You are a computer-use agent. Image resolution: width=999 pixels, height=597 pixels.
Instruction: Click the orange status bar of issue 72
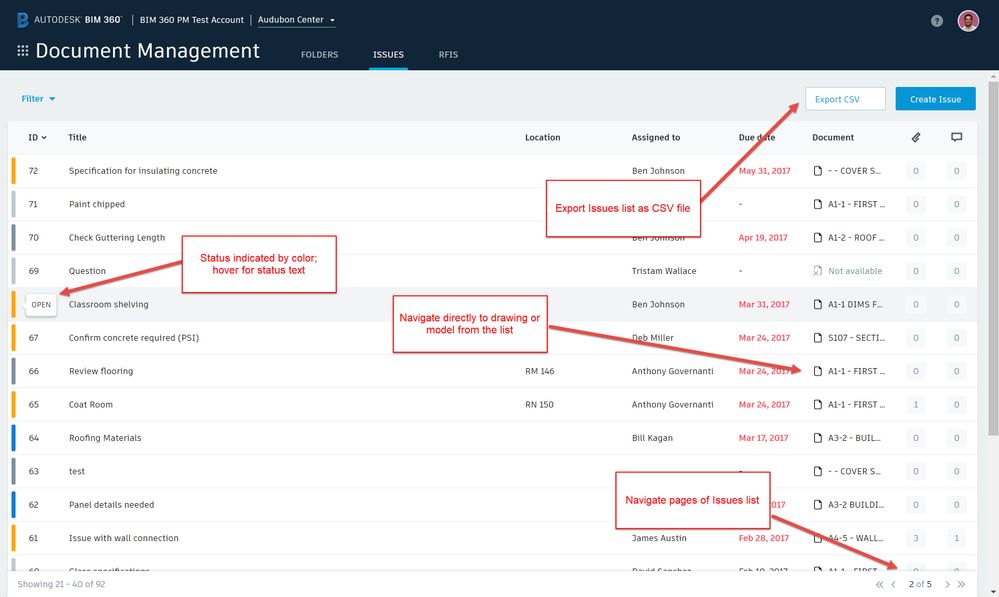tap(13, 171)
